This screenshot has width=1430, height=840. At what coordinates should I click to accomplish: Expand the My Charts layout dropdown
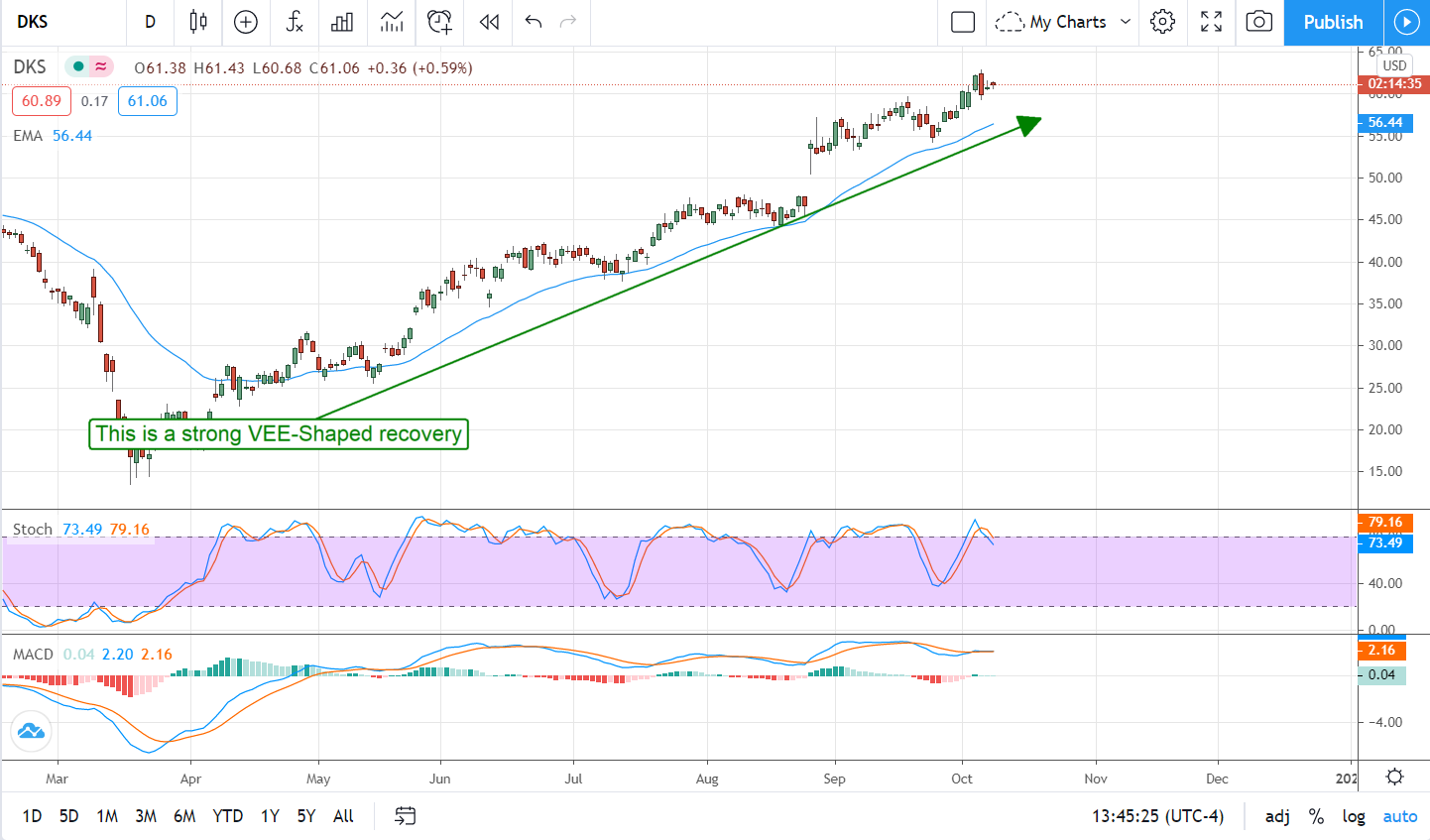point(1126,22)
